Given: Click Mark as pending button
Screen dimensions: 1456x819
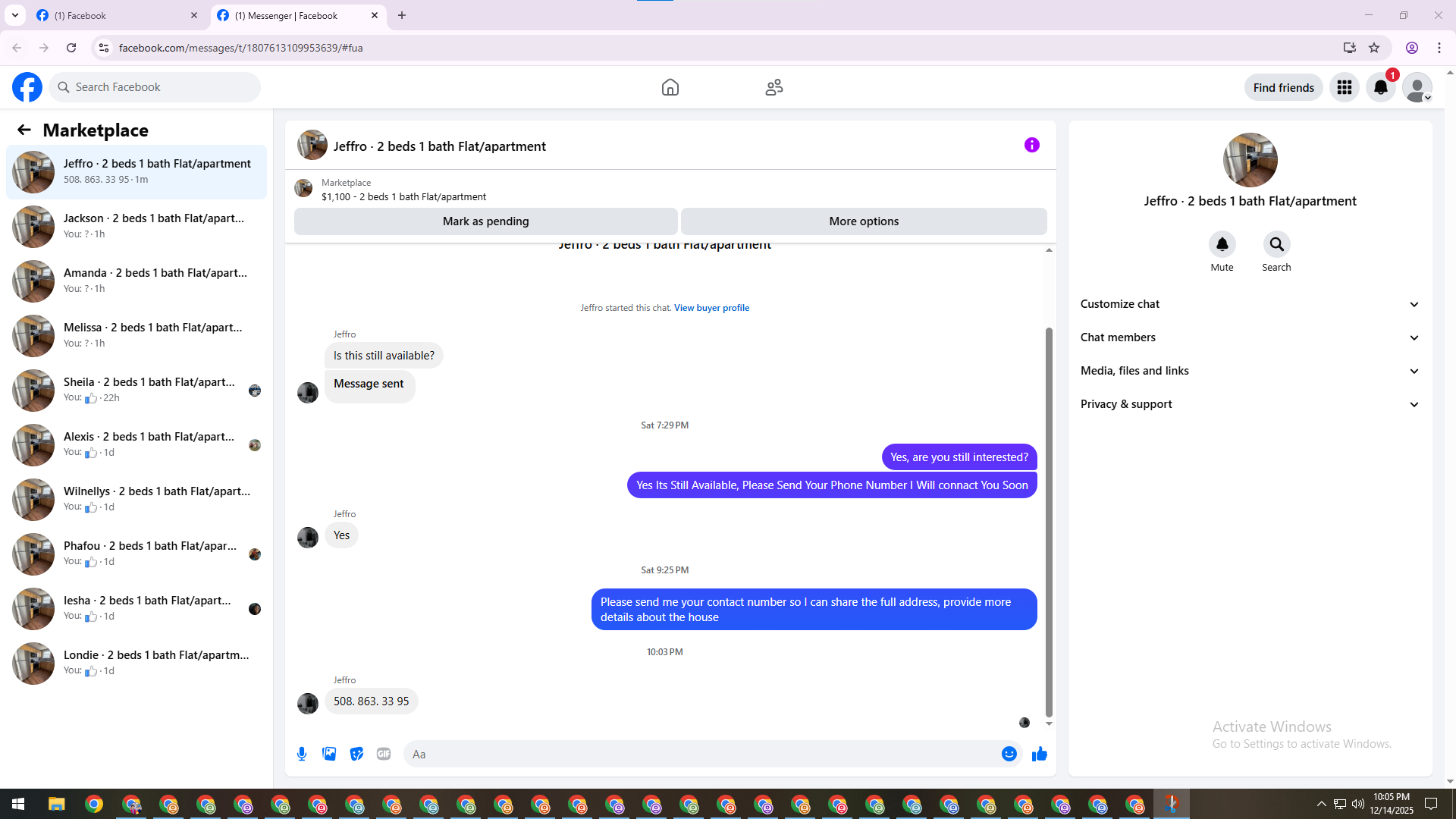Looking at the screenshot, I should click(485, 221).
